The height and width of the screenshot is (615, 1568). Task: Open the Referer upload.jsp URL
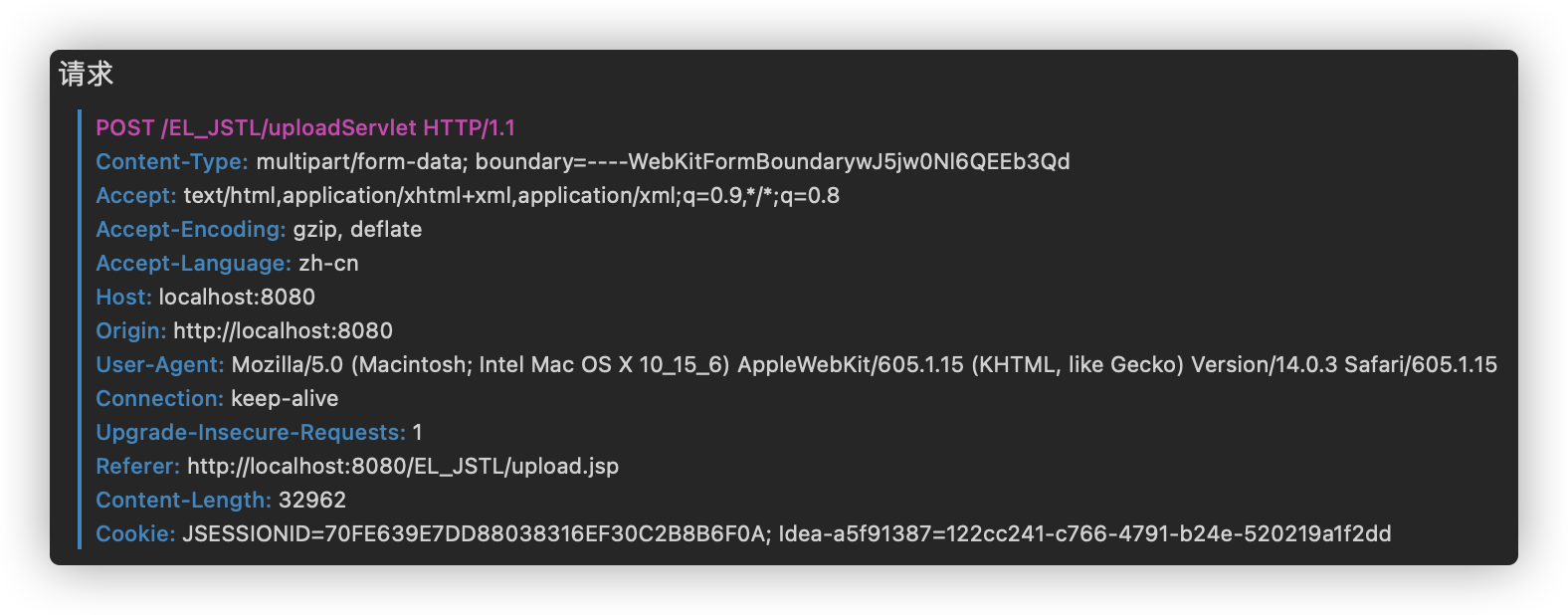[x=402, y=467]
